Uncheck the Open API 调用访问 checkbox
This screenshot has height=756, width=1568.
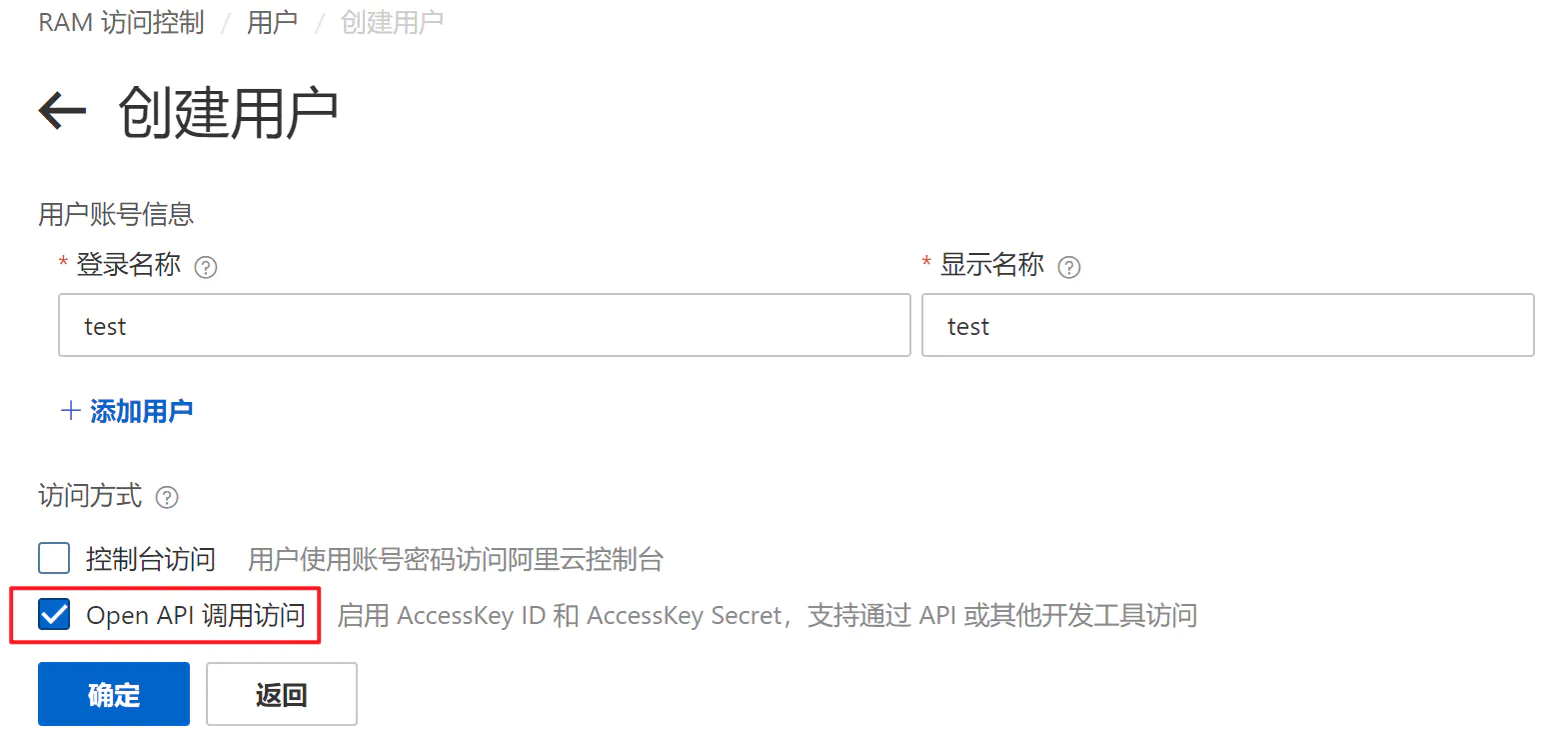[x=54, y=614]
